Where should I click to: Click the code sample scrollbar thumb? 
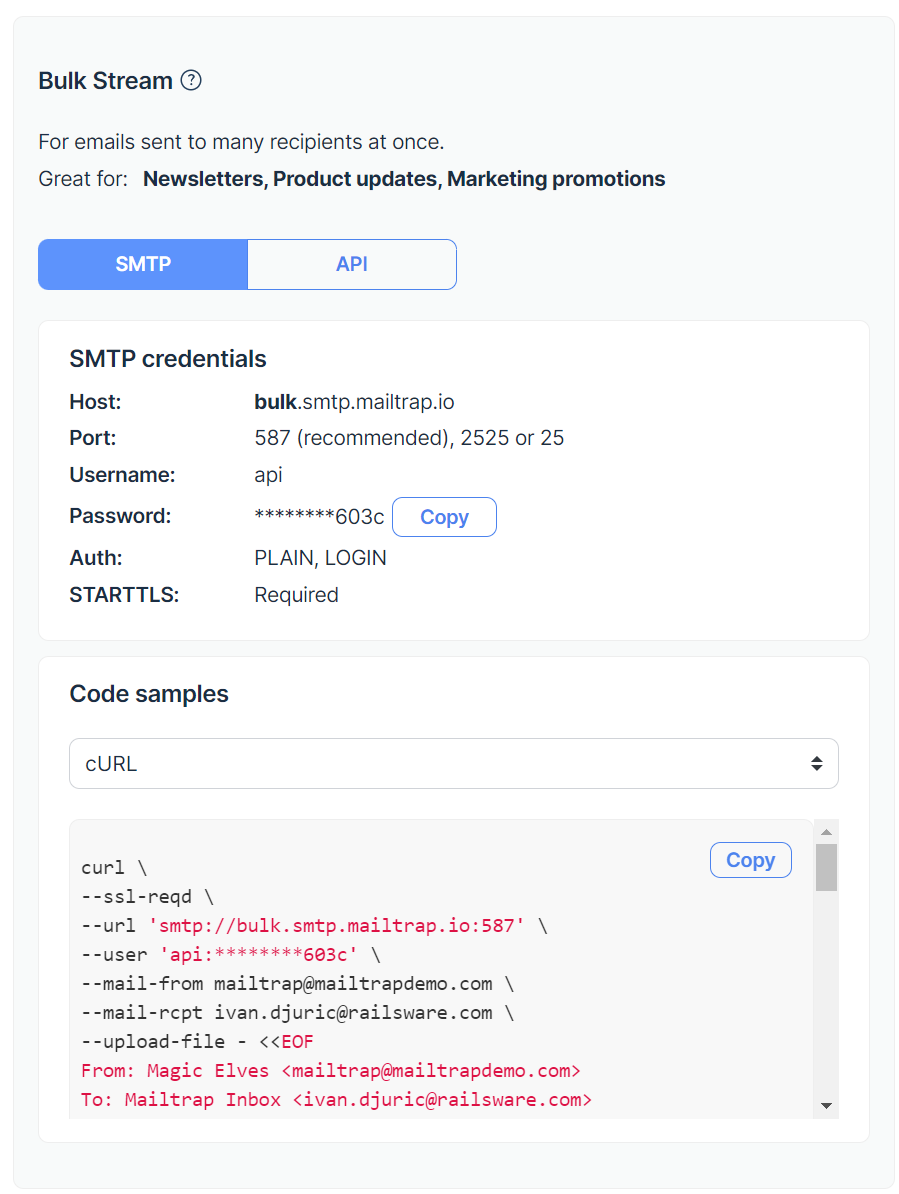click(826, 866)
